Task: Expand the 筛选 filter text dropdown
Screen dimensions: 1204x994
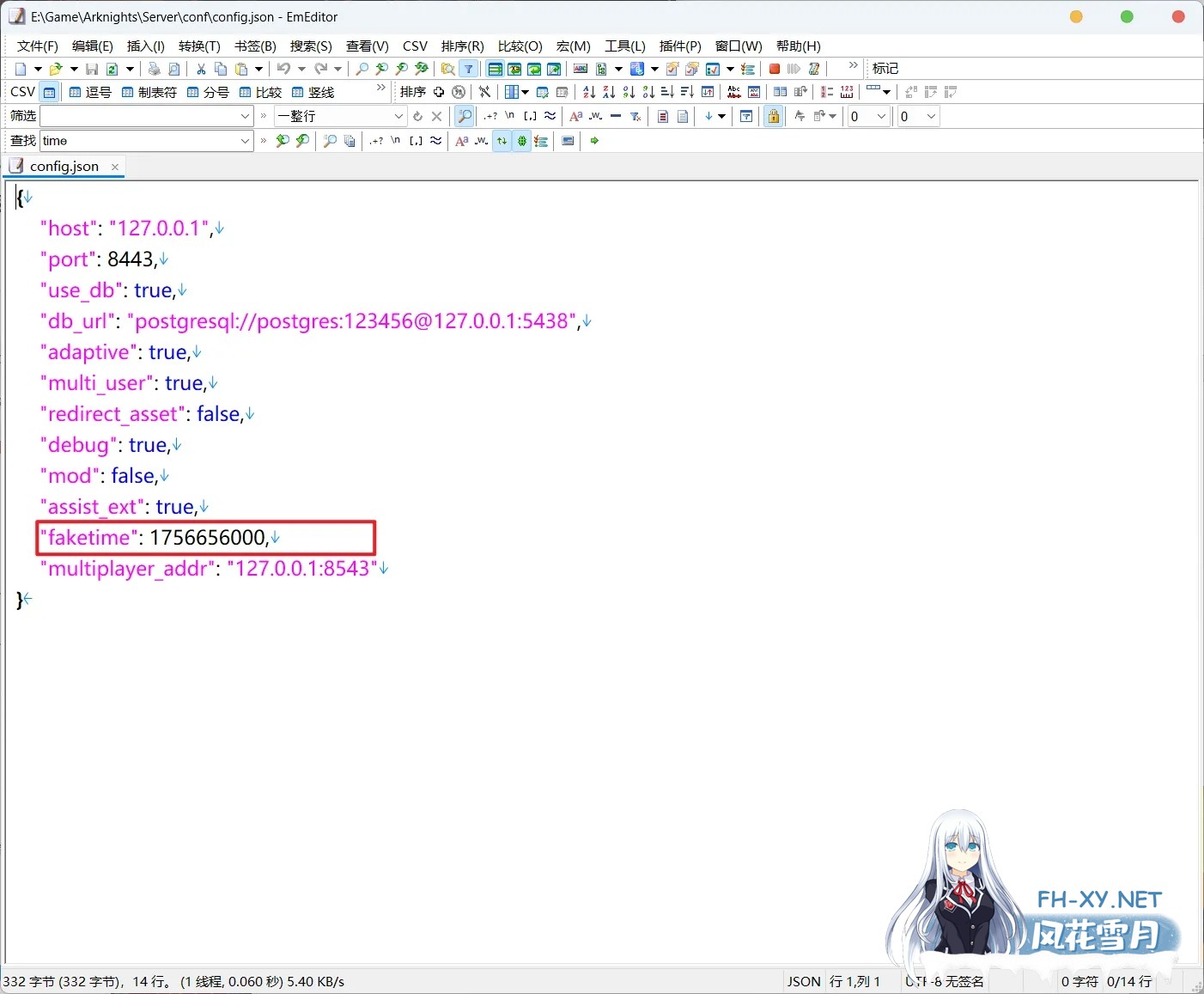Action: click(x=245, y=116)
